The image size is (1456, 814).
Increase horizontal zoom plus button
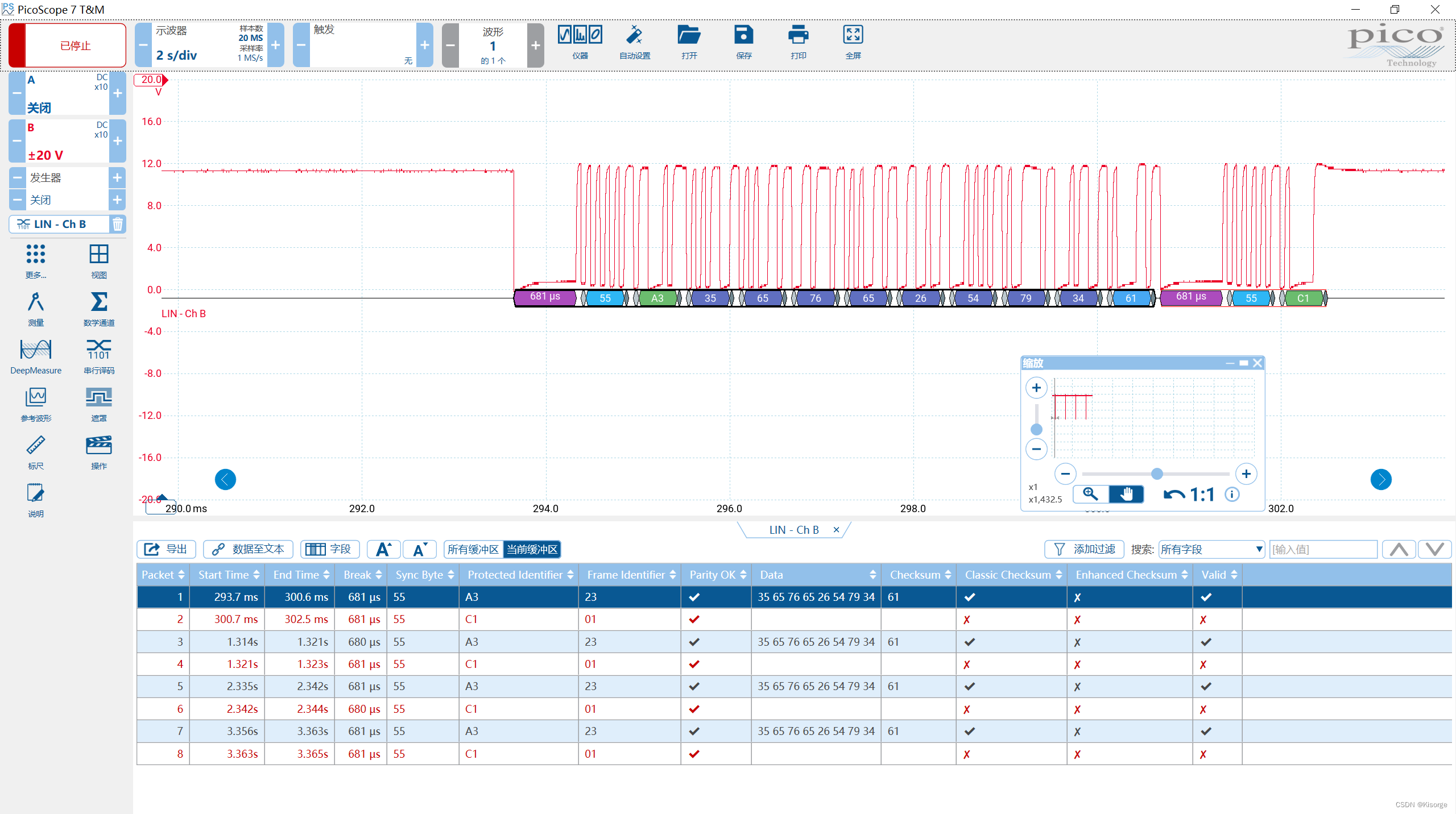pos(1246,474)
